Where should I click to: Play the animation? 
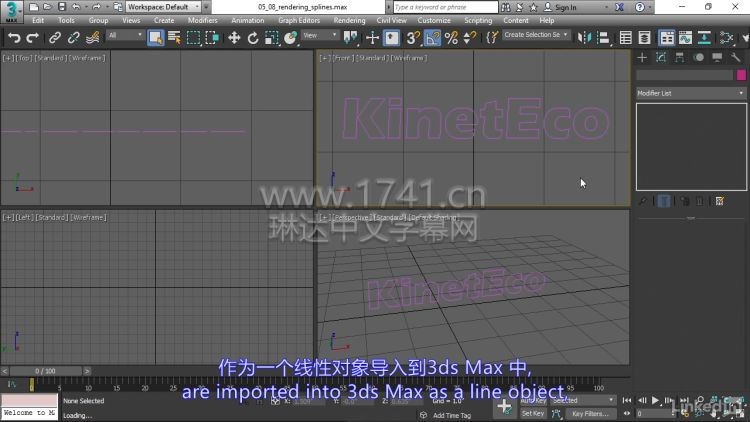coord(655,400)
